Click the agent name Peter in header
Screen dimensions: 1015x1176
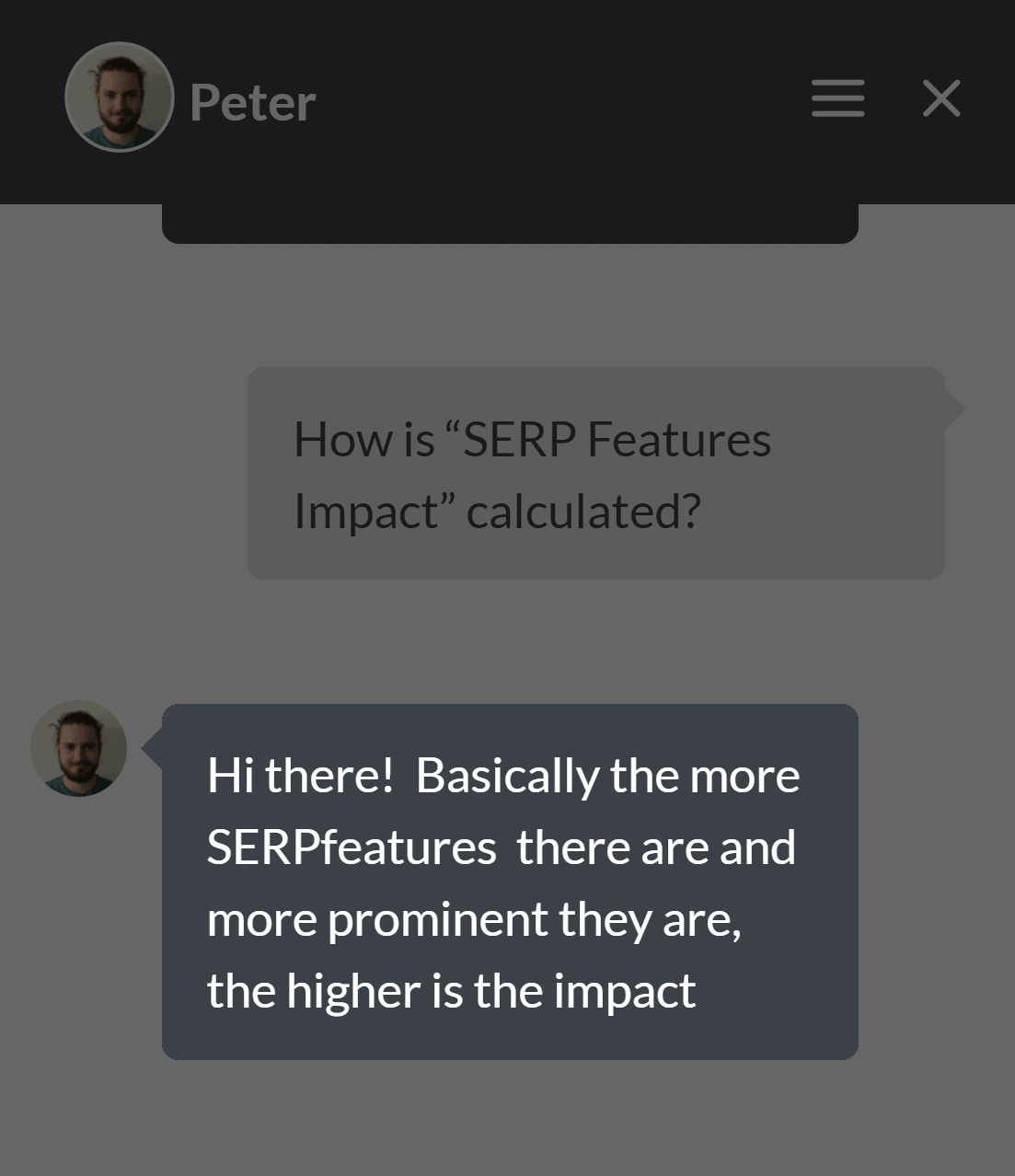[252, 101]
